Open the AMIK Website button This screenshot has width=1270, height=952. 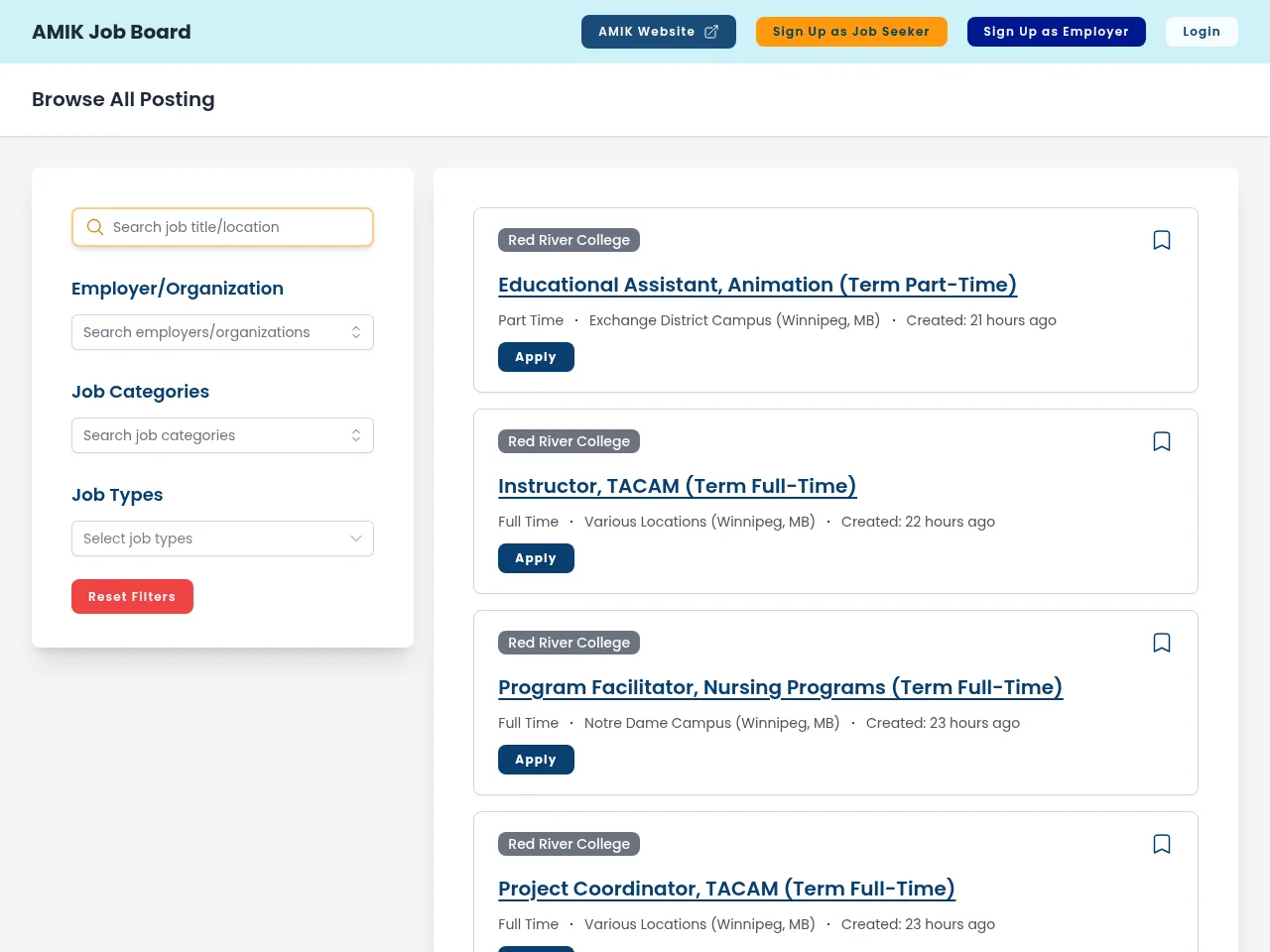point(659,32)
